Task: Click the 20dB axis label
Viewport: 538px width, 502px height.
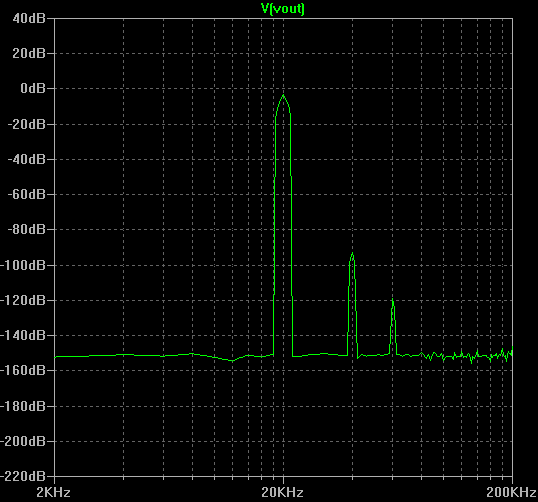Action: 29,54
